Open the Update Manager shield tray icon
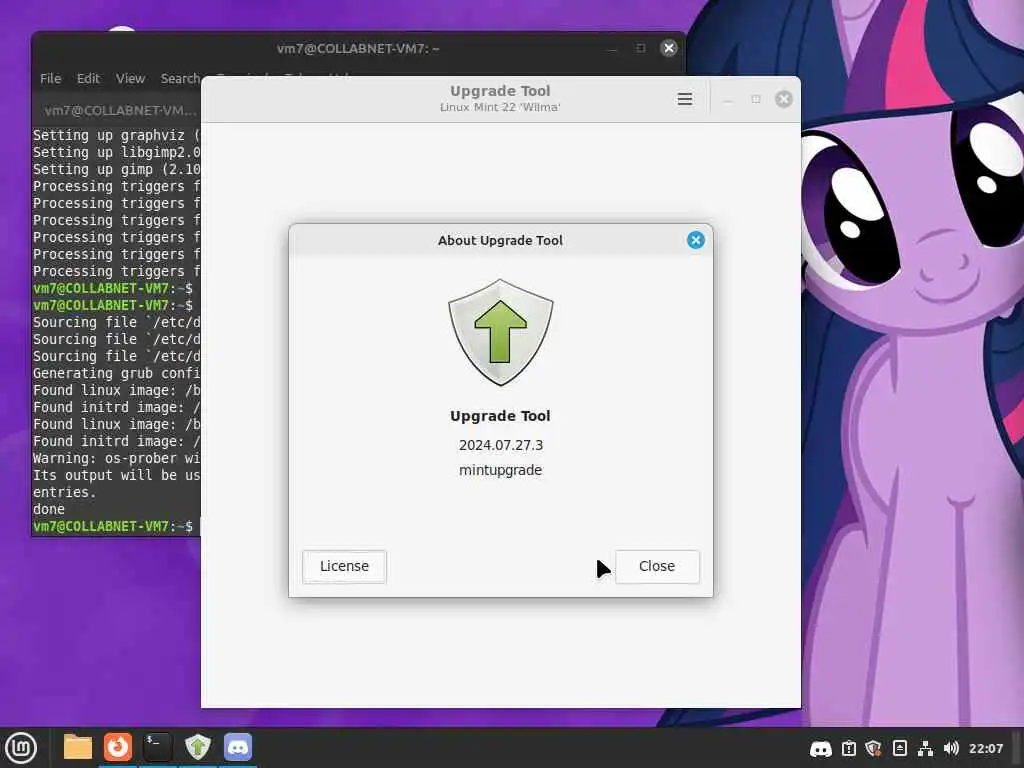Viewport: 1024px width, 768px height. tap(874, 748)
